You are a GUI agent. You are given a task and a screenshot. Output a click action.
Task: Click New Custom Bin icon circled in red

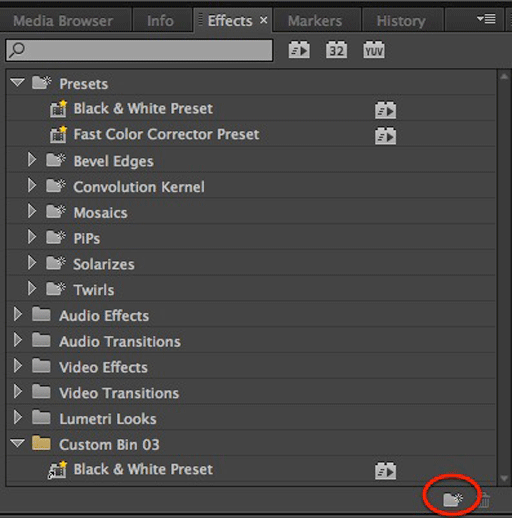coord(453,499)
